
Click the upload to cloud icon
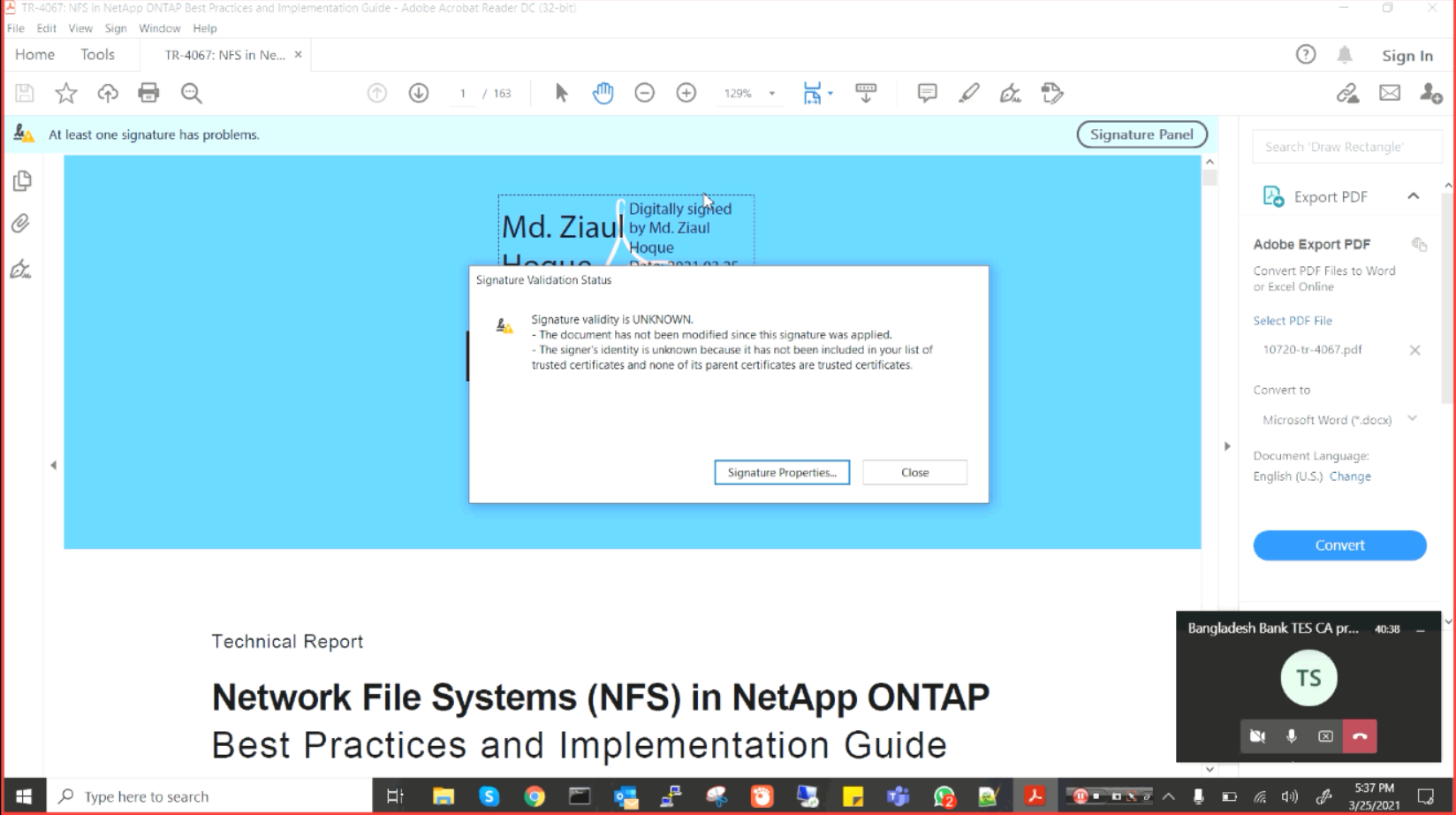(108, 93)
